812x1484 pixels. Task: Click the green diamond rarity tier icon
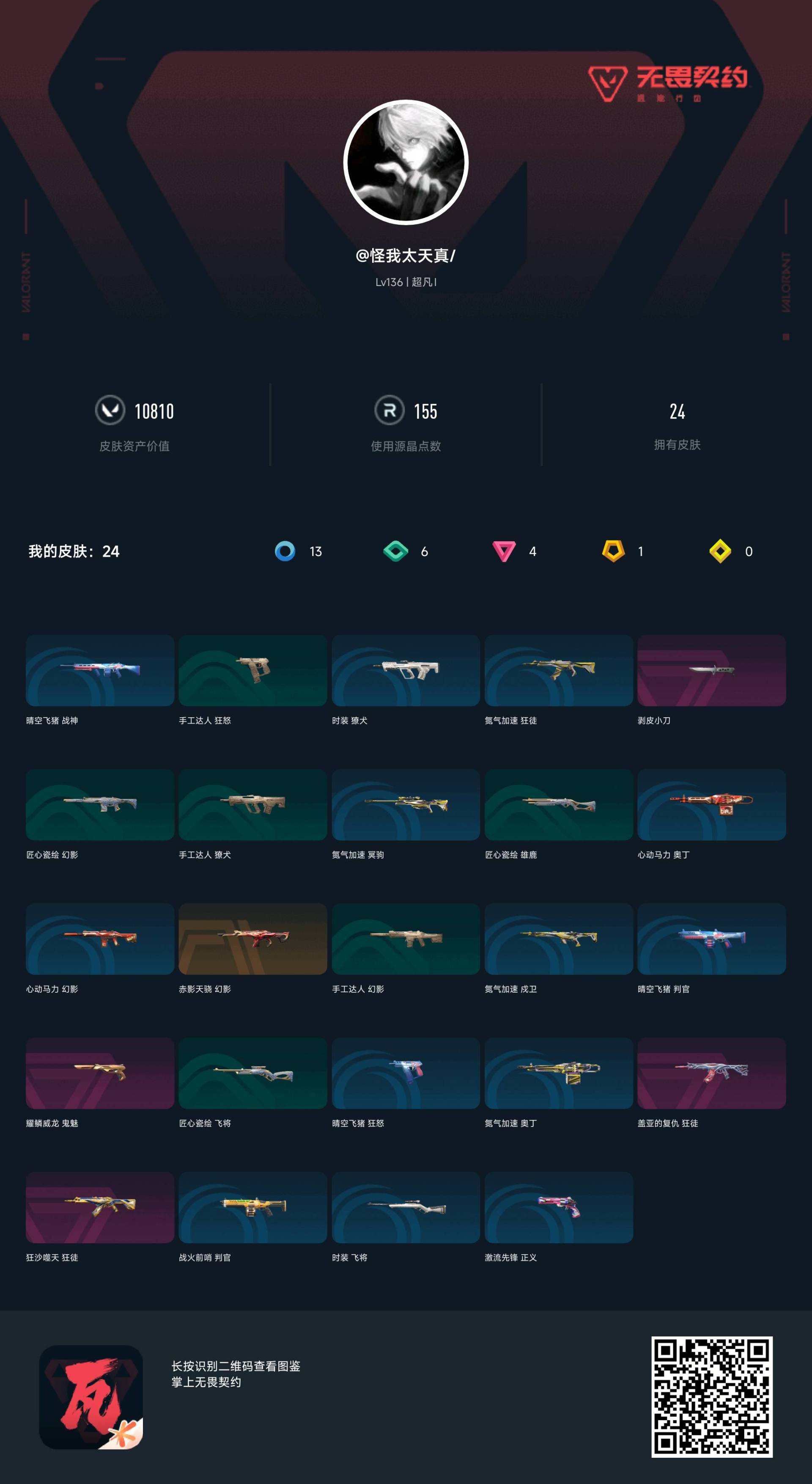(x=395, y=551)
